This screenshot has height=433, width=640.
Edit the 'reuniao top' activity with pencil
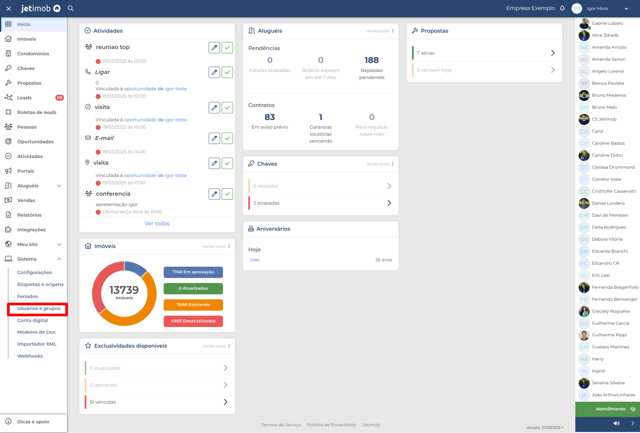pyautogui.click(x=214, y=48)
